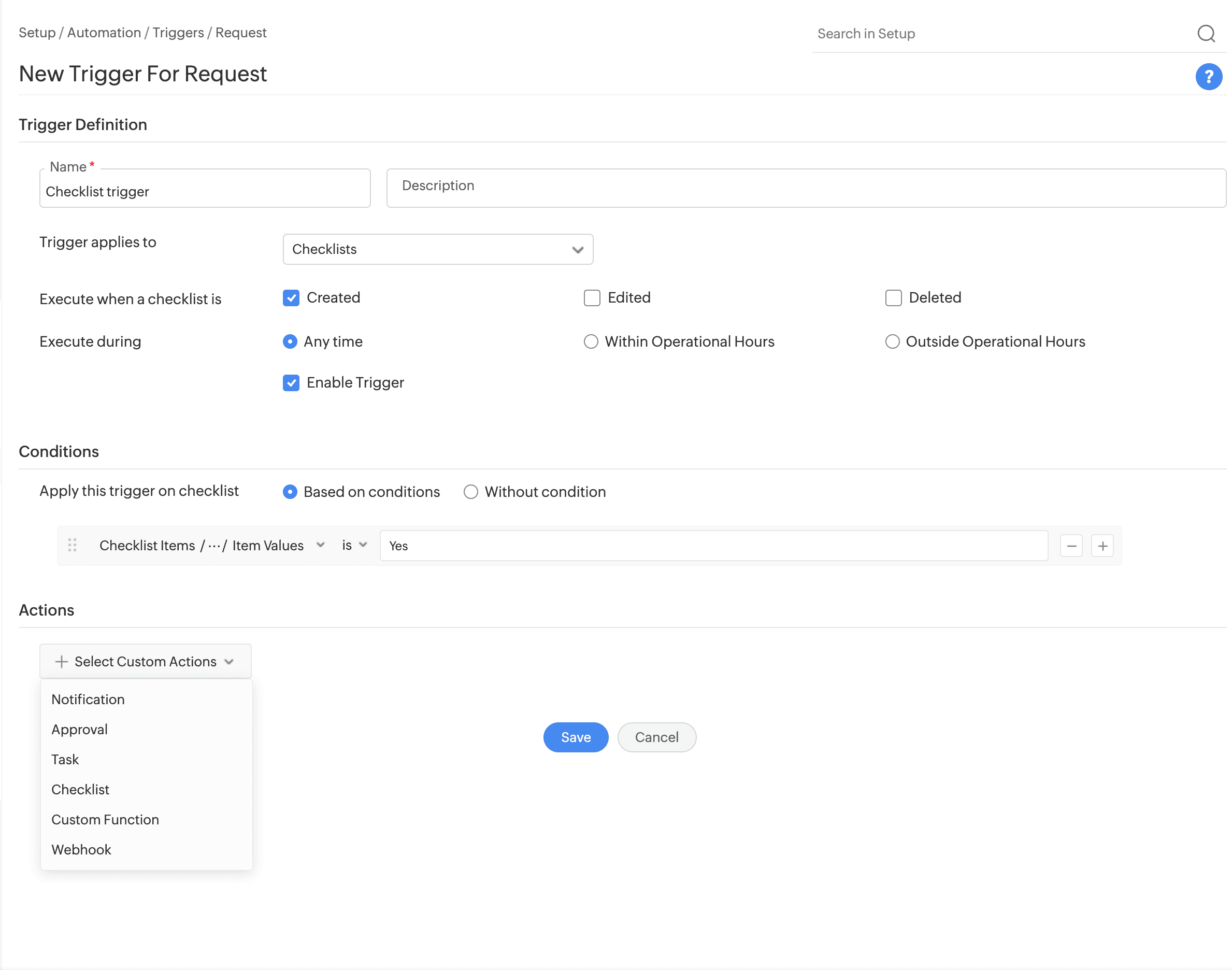This screenshot has height=970, width=1232.
Task: Open the Trigger applies to Checklists dropdown
Action: 438,249
